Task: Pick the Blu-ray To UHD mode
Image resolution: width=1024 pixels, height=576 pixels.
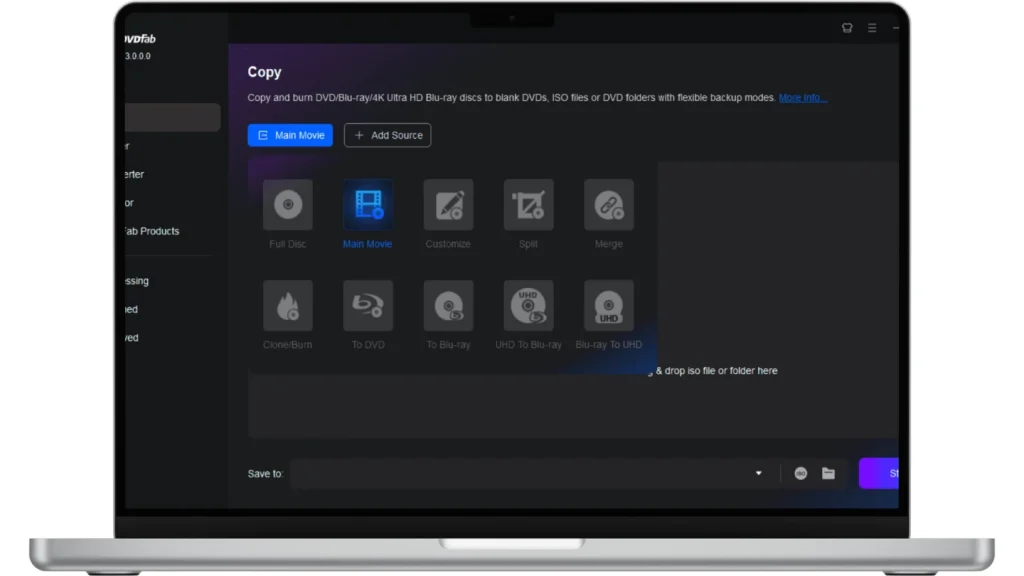Action: 608,306
